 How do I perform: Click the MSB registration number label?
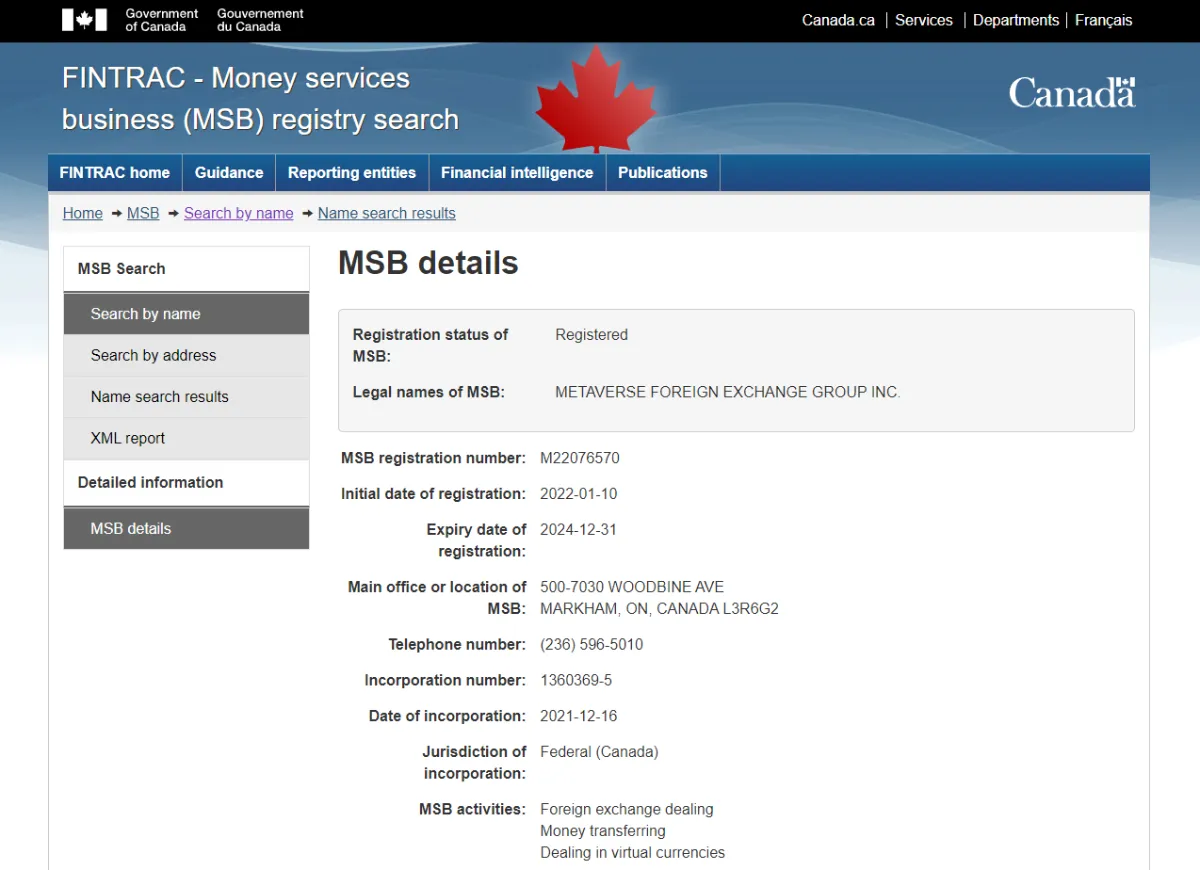point(433,458)
